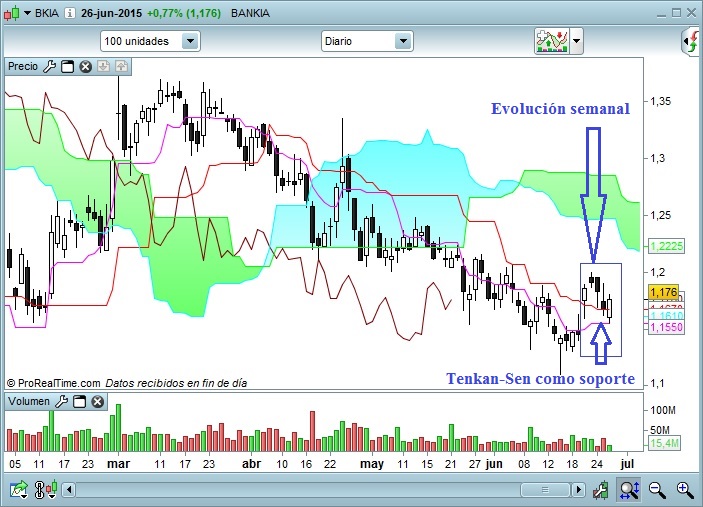Expand the dropdown arrow next to BKIA ticker
Image resolution: width=703 pixels, height=507 pixels.
(27, 13)
